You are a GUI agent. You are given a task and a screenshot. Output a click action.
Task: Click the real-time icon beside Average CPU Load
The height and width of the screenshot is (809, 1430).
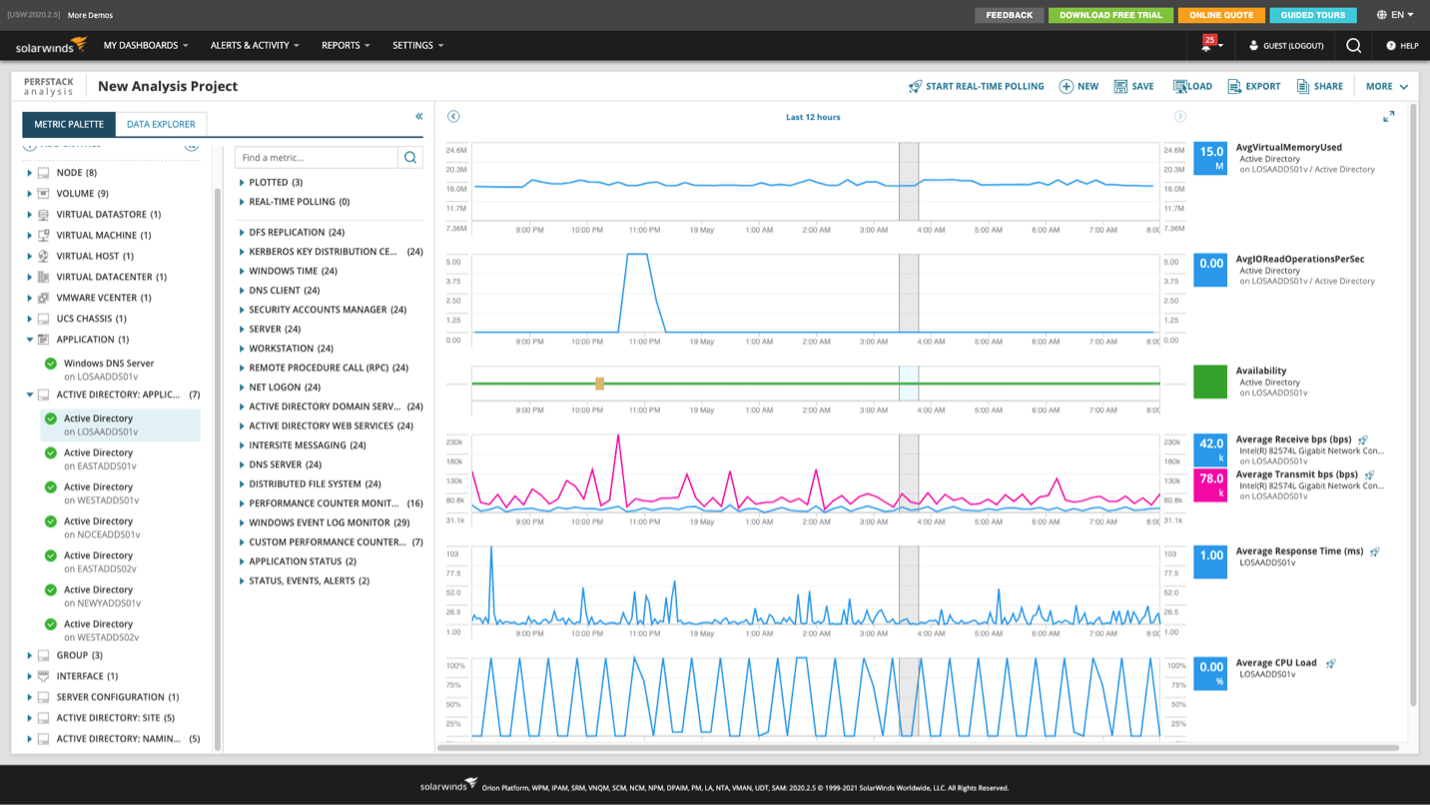pyautogui.click(x=1331, y=663)
